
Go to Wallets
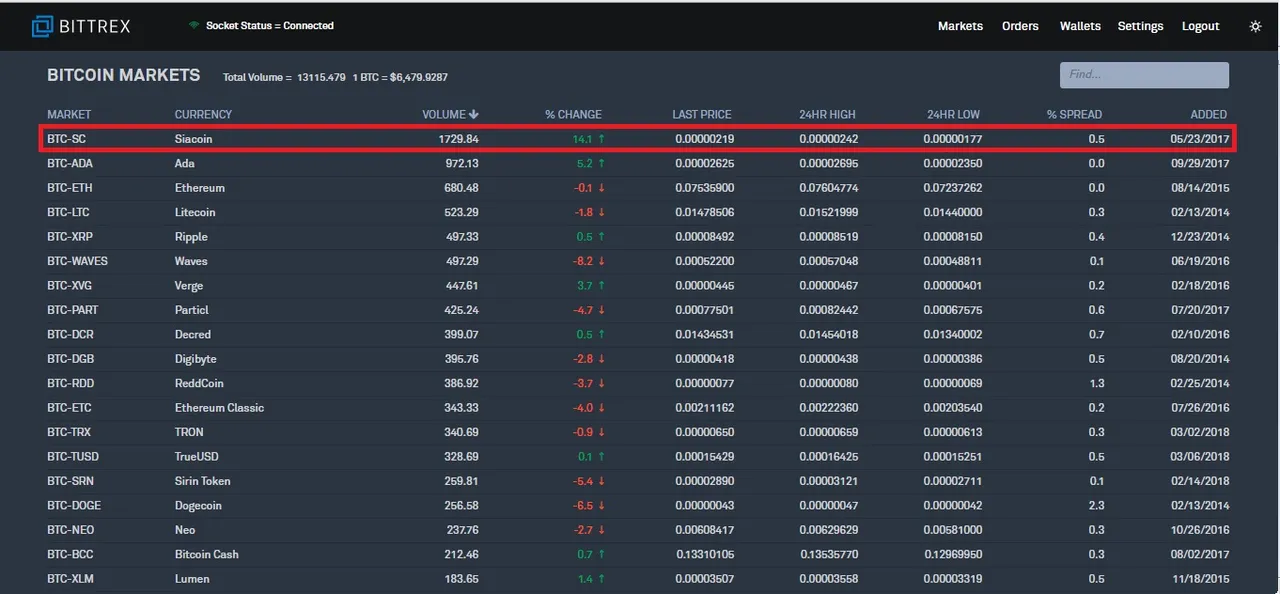click(1080, 26)
